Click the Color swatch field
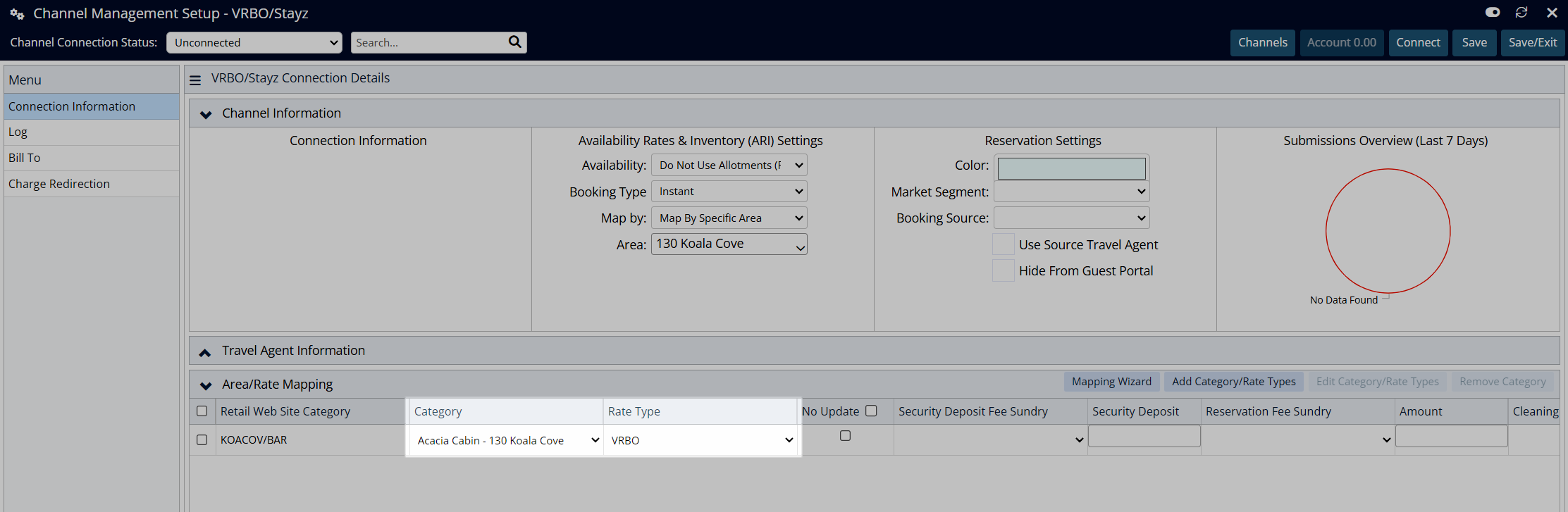 pos(1072,168)
